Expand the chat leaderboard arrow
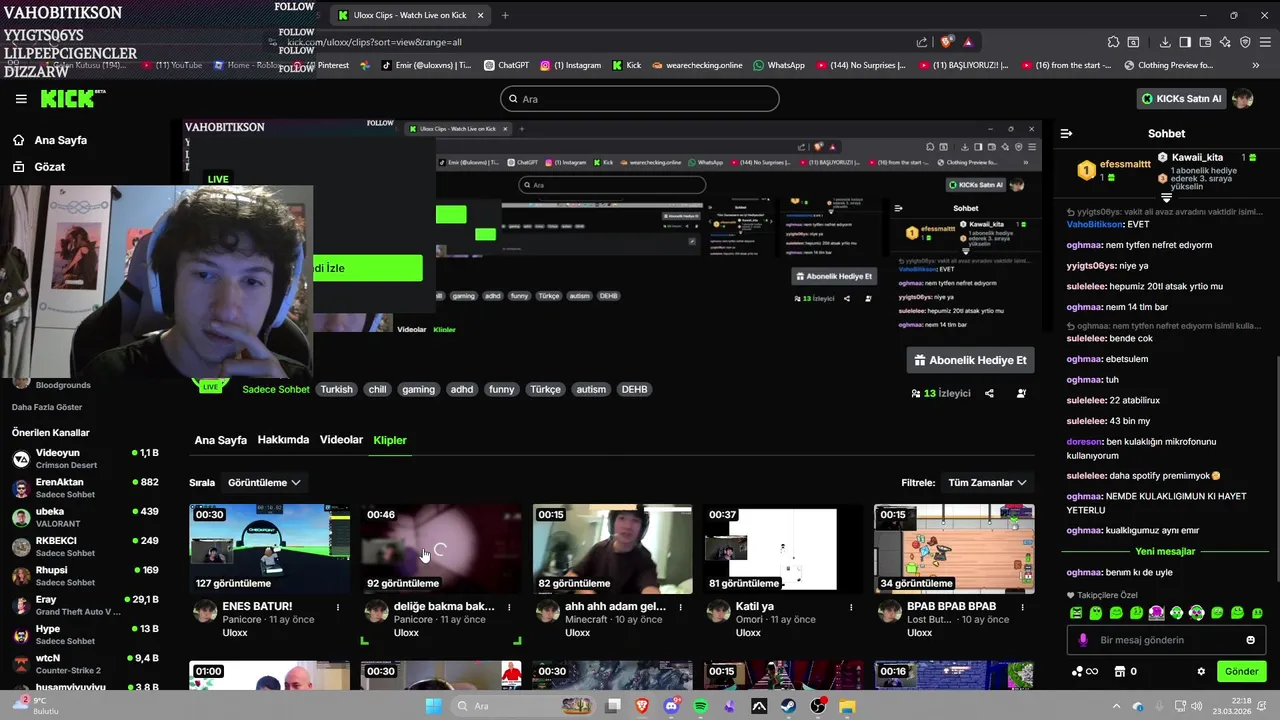 (x=1166, y=198)
